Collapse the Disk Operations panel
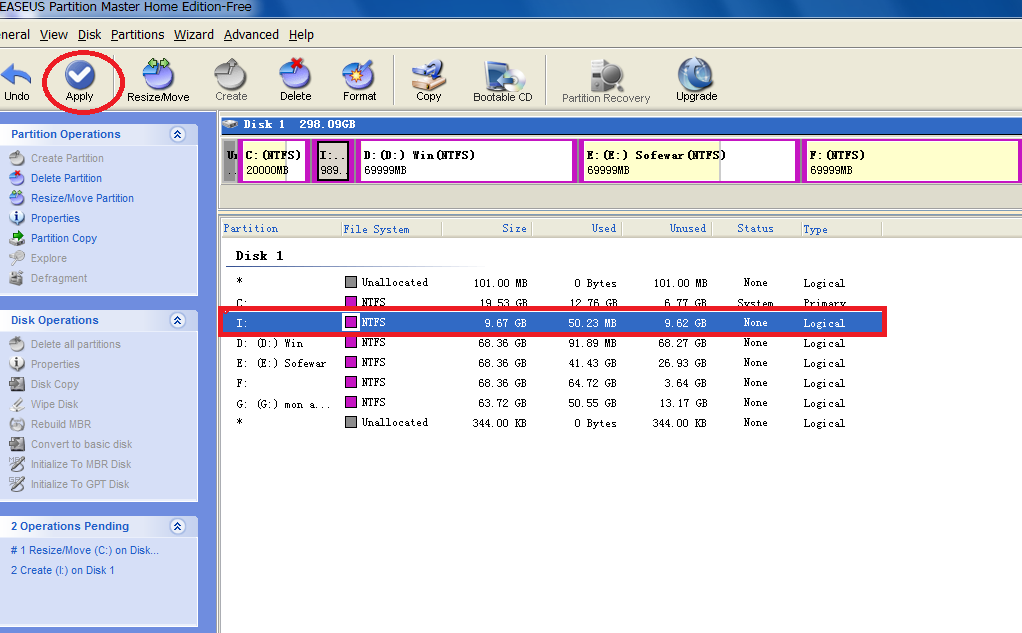This screenshot has height=633, width=1022. 177,320
